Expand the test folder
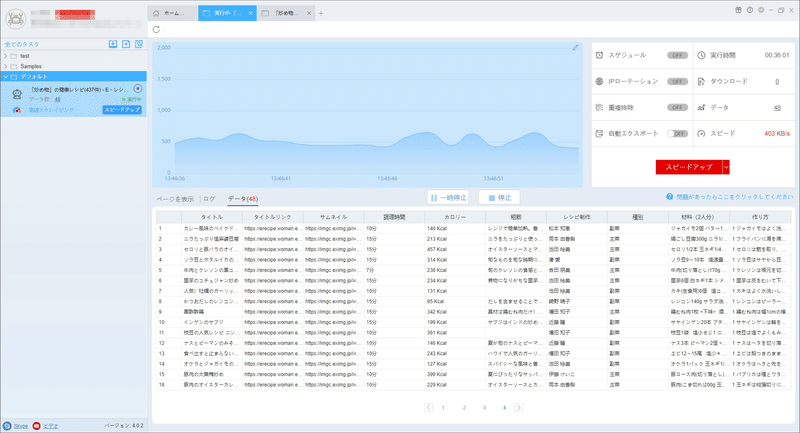 tap(6, 56)
